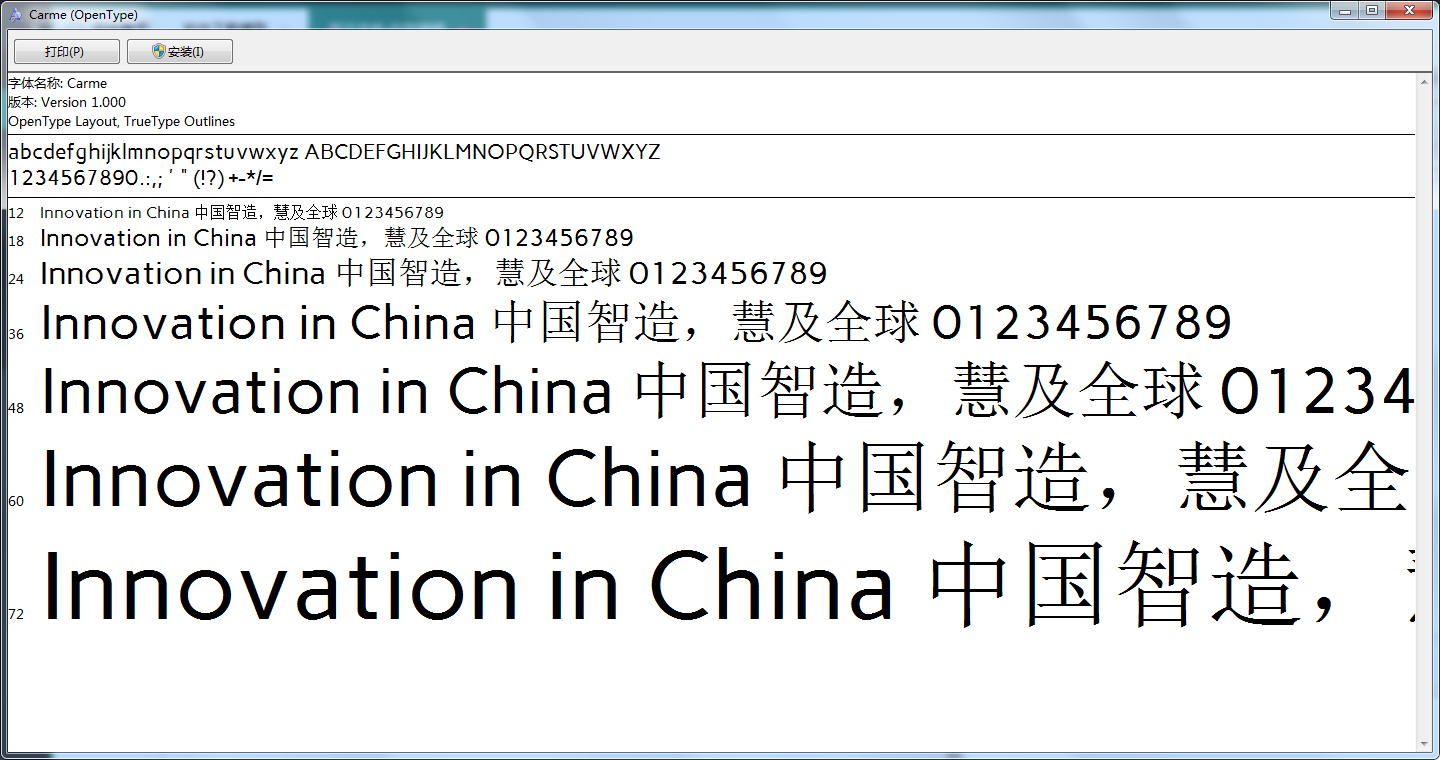This screenshot has width=1440, height=760.
Task: Click the size label '72'
Action: (x=16, y=614)
